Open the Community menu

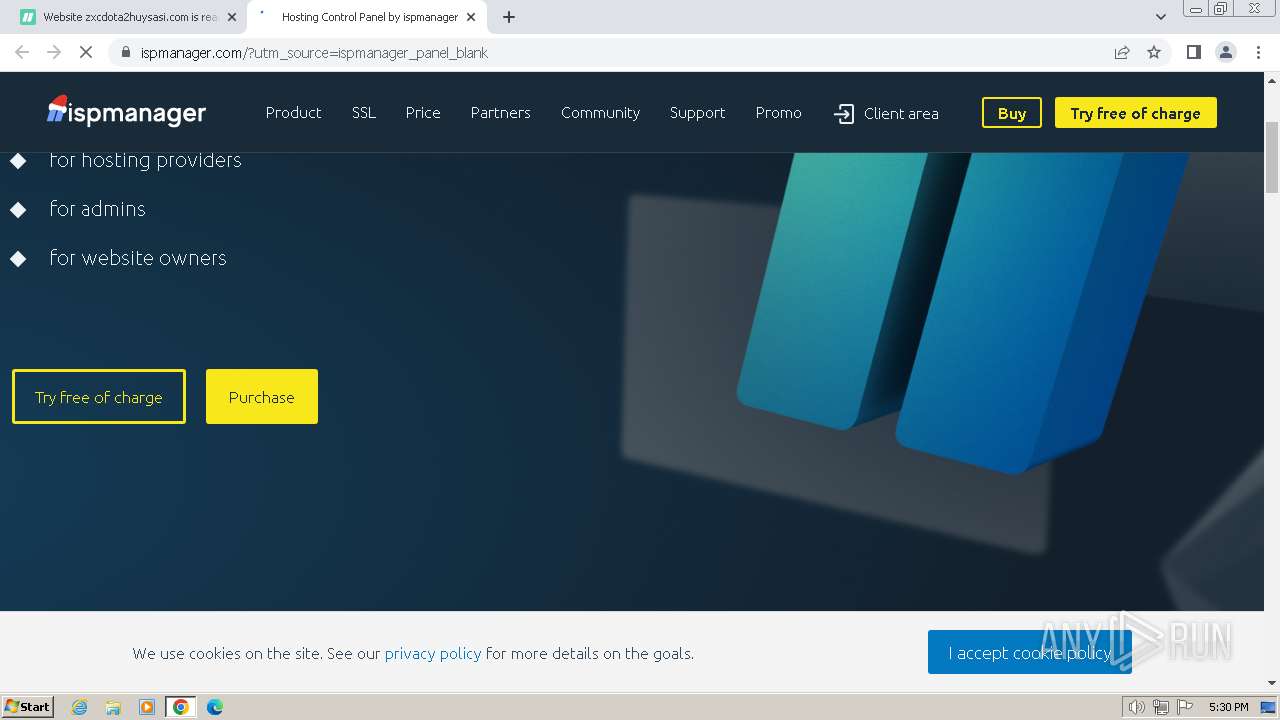coord(600,112)
